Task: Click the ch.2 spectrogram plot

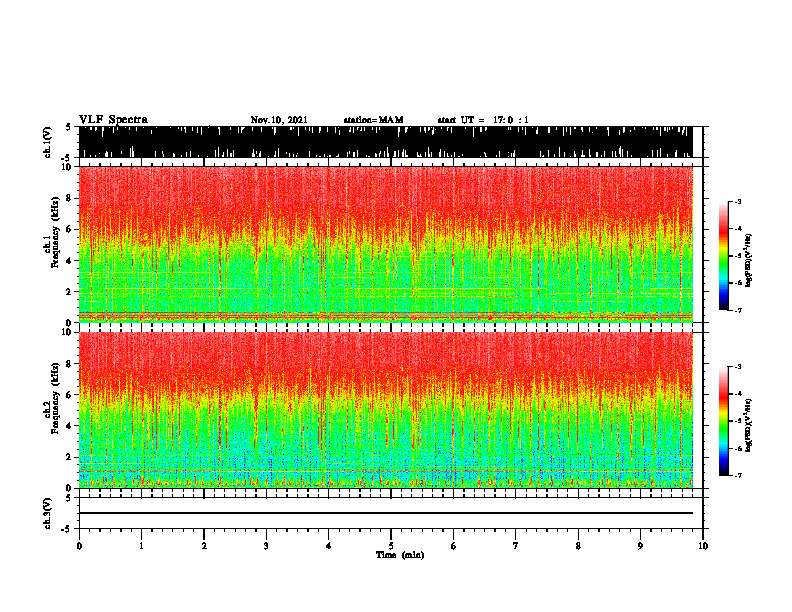Action: pos(385,410)
